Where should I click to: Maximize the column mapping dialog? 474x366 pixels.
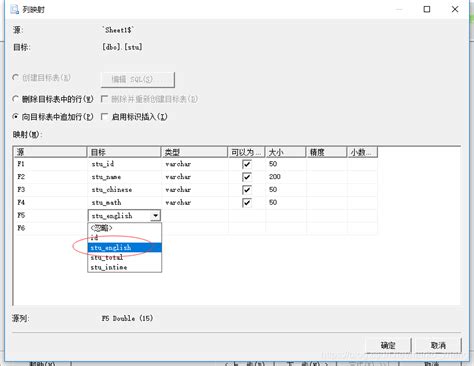pyautogui.click(x=427, y=9)
